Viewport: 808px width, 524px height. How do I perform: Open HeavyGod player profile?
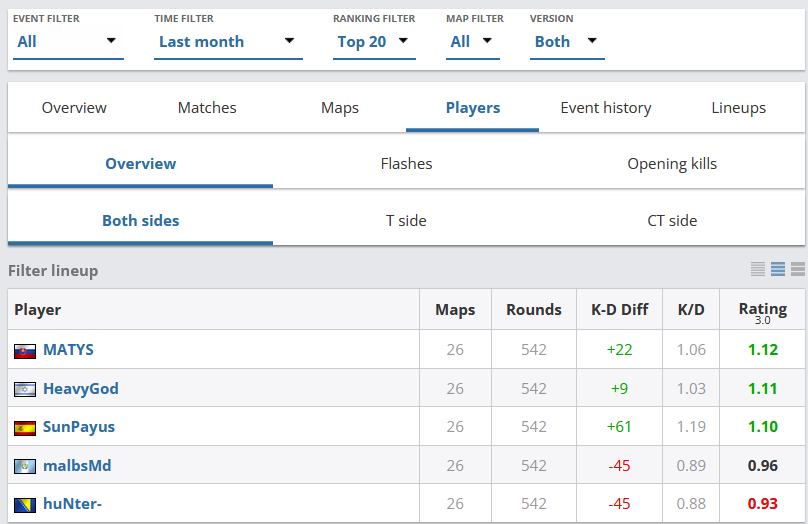[x=81, y=388]
